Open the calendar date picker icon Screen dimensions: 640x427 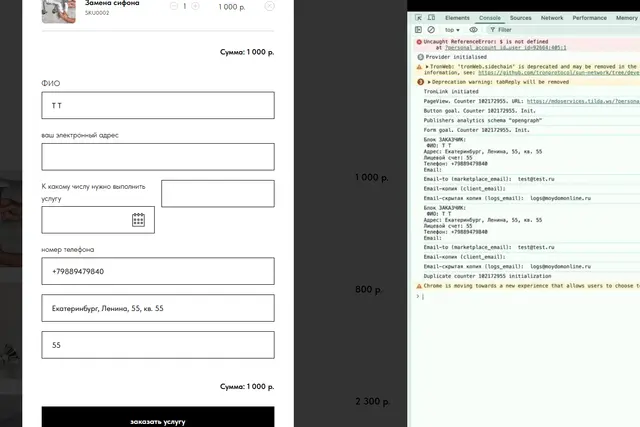click(139, 220)
